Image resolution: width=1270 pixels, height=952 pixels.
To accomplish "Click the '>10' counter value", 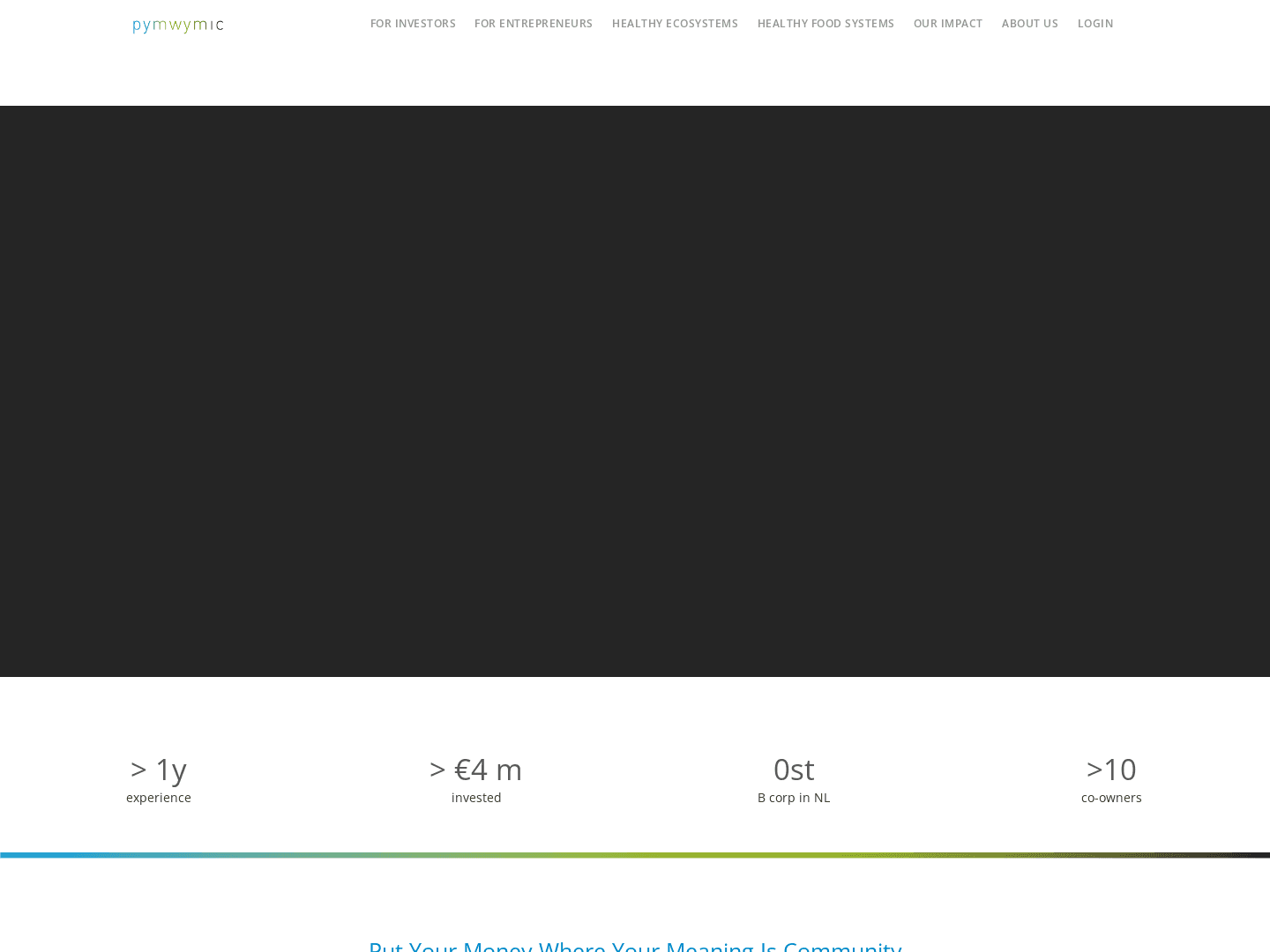I will (1111, 770).
